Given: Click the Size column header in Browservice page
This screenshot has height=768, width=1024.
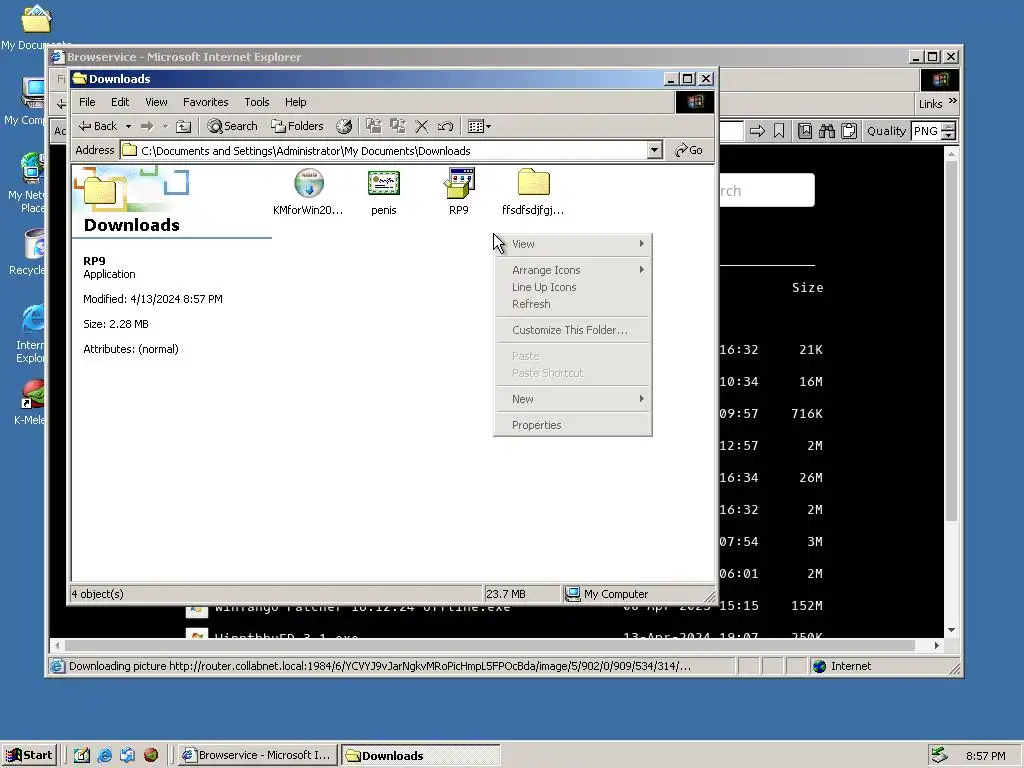Looking at the screenshot, I should click(807, 287).
